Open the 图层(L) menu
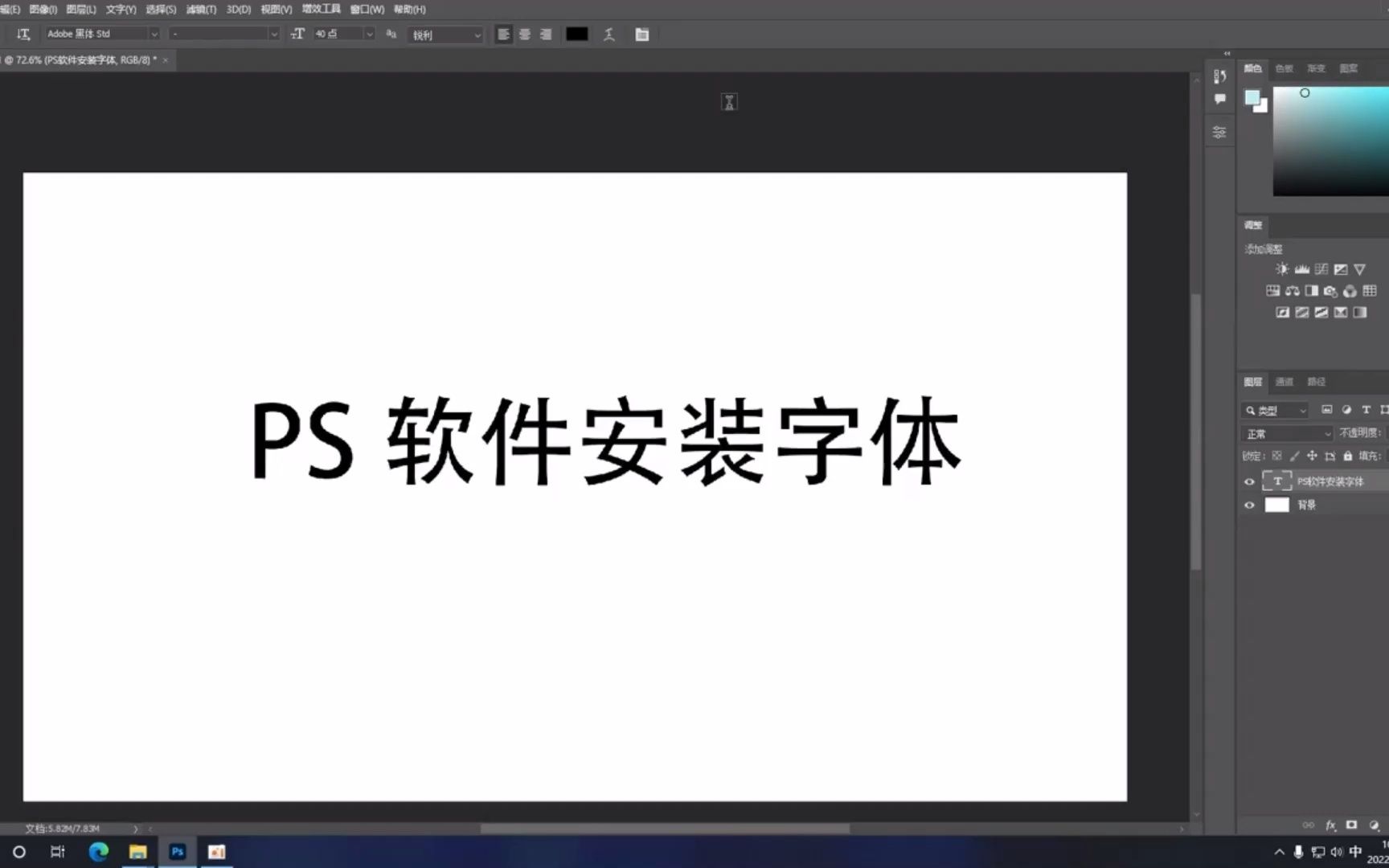The width and height of the screenshot is (1389, 868). pos(80,10)
